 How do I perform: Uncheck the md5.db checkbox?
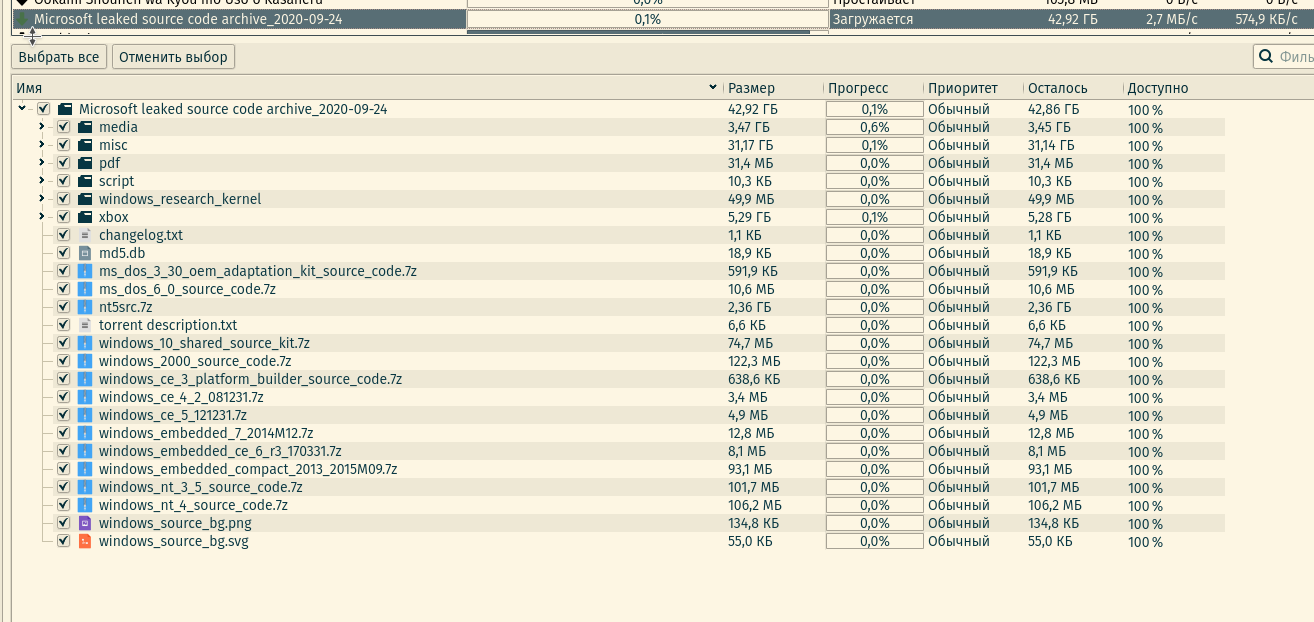[x=64, y=253]
